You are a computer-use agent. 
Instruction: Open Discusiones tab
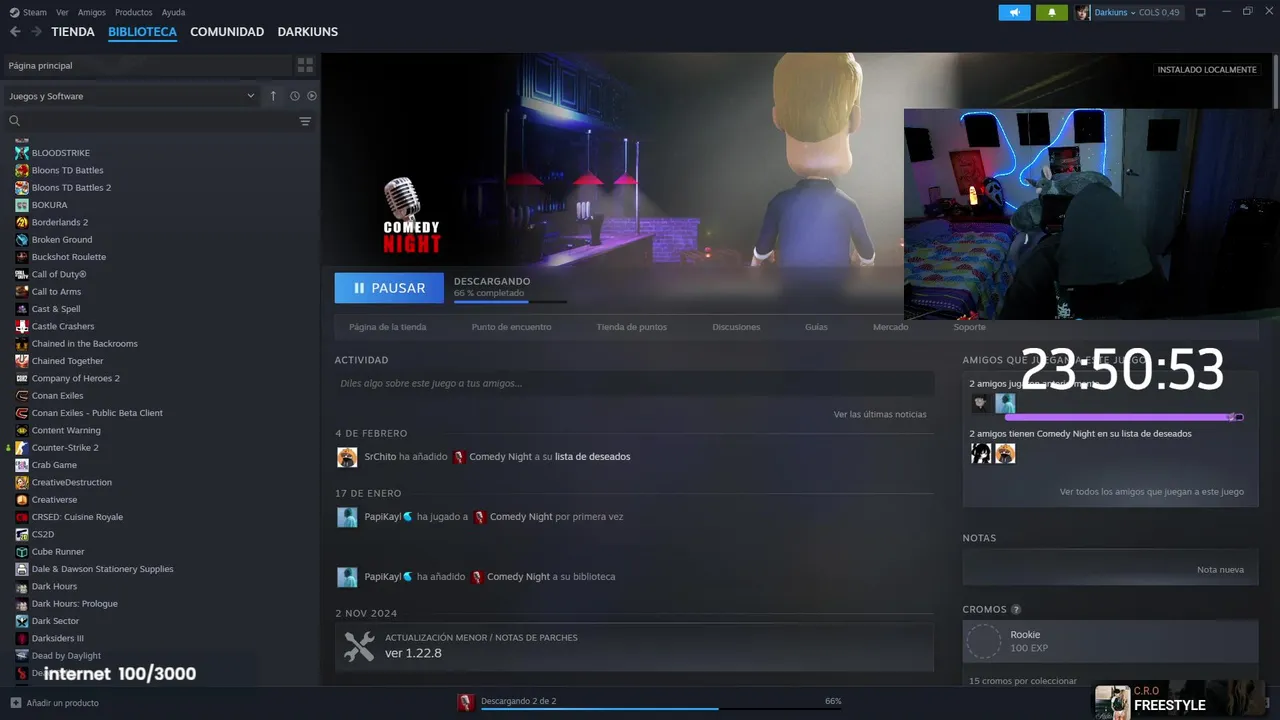pyautogui.click(x=736, y=327)
